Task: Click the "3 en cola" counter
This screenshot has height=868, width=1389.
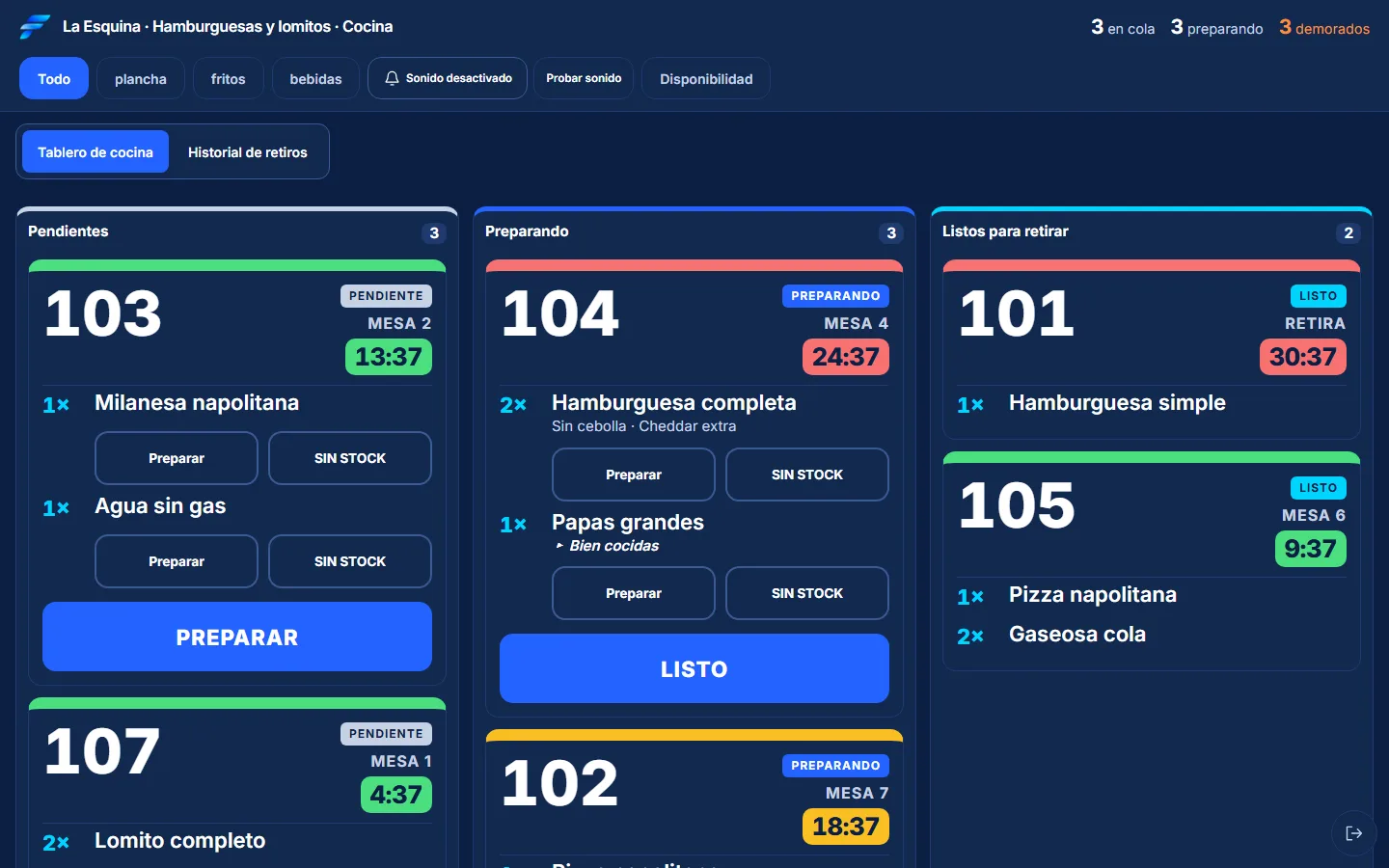Action: pyautogui.click(x=1123, y=28)
